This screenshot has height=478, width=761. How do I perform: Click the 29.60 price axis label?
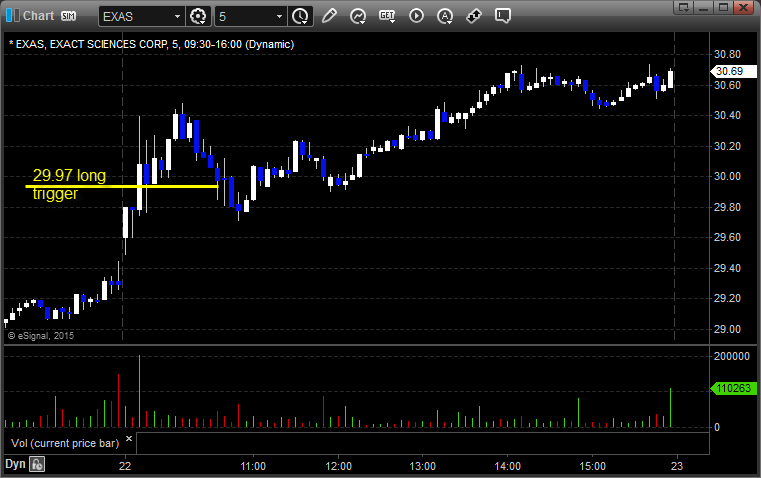pyautogui.click(x=727, y=237)
